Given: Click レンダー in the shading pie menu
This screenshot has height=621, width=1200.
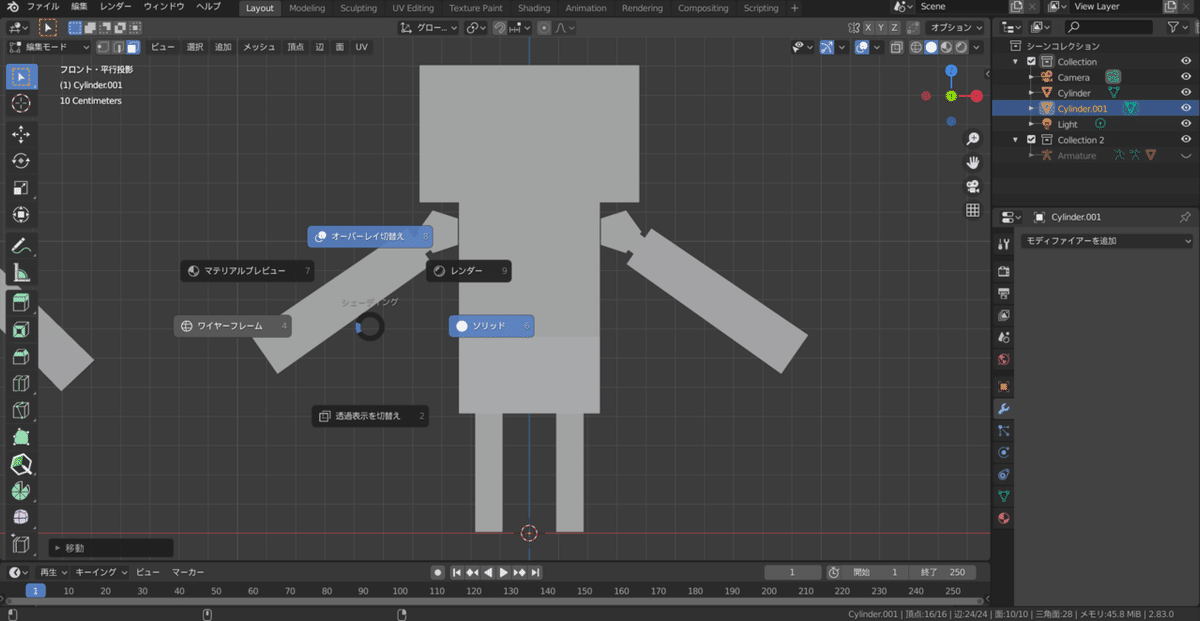Looking at the screenshot, I should (x=468, y=271).
